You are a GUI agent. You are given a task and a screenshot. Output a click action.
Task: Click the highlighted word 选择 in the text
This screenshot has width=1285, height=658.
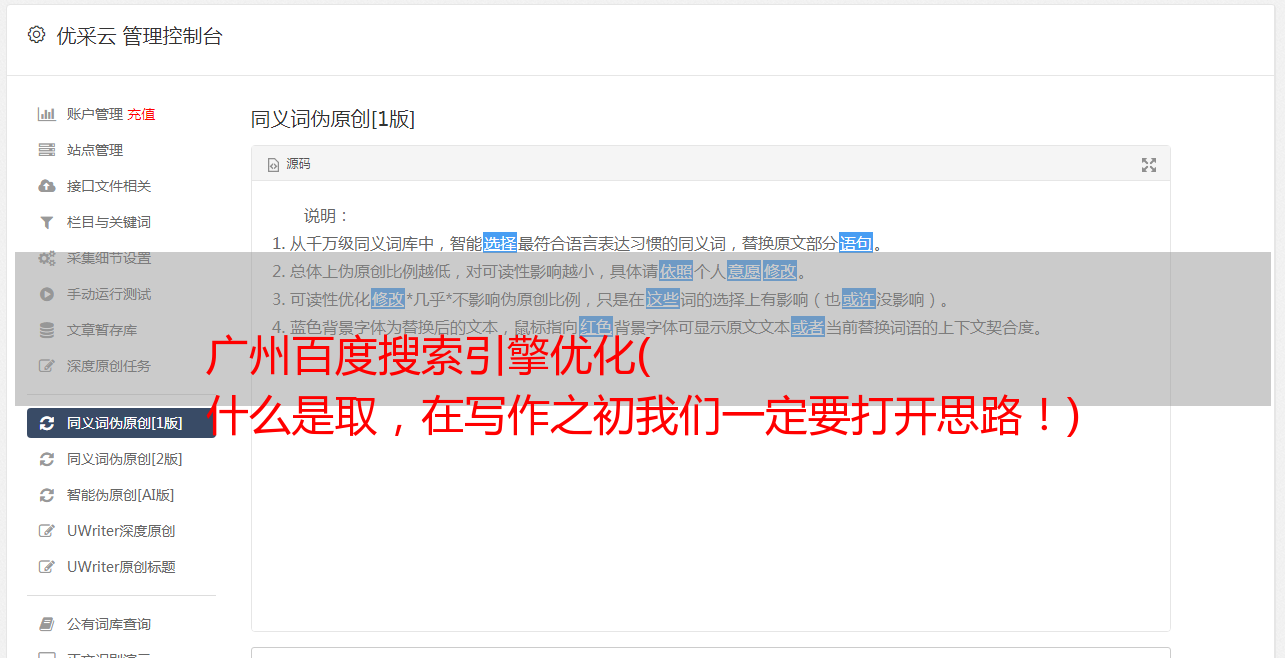500,243
